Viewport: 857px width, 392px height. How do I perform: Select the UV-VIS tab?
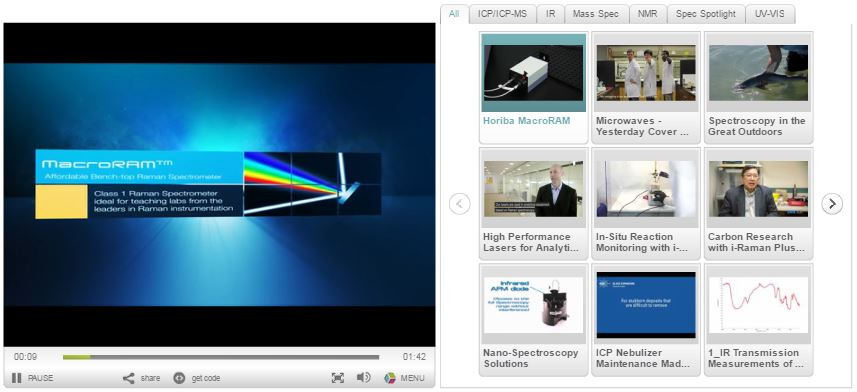770,14
